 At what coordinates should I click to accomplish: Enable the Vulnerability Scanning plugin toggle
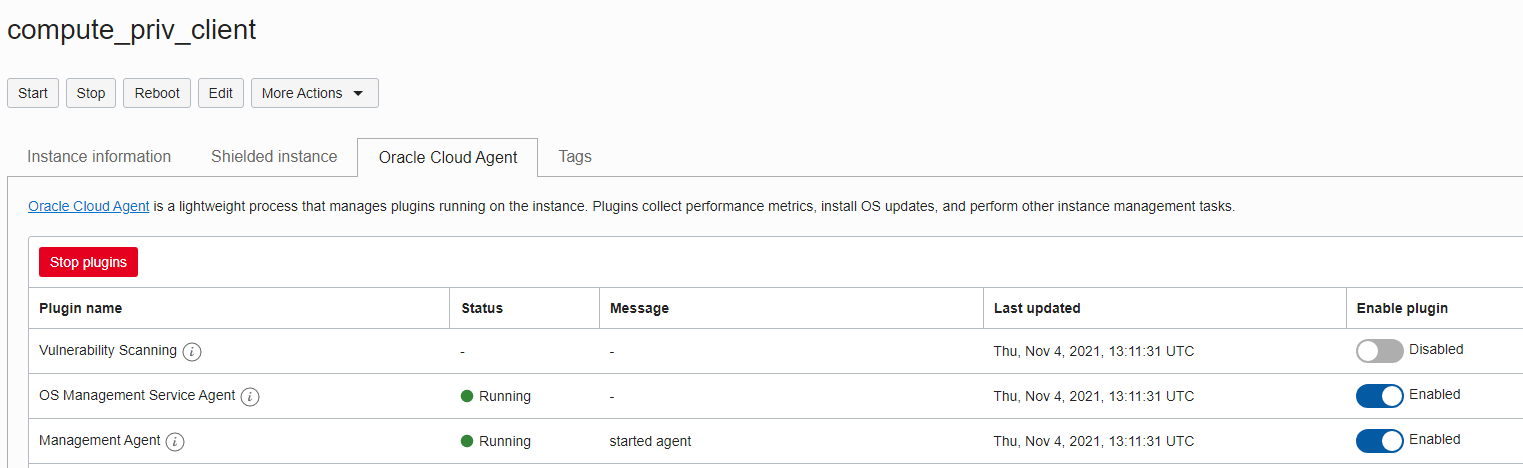point(1379,351)
